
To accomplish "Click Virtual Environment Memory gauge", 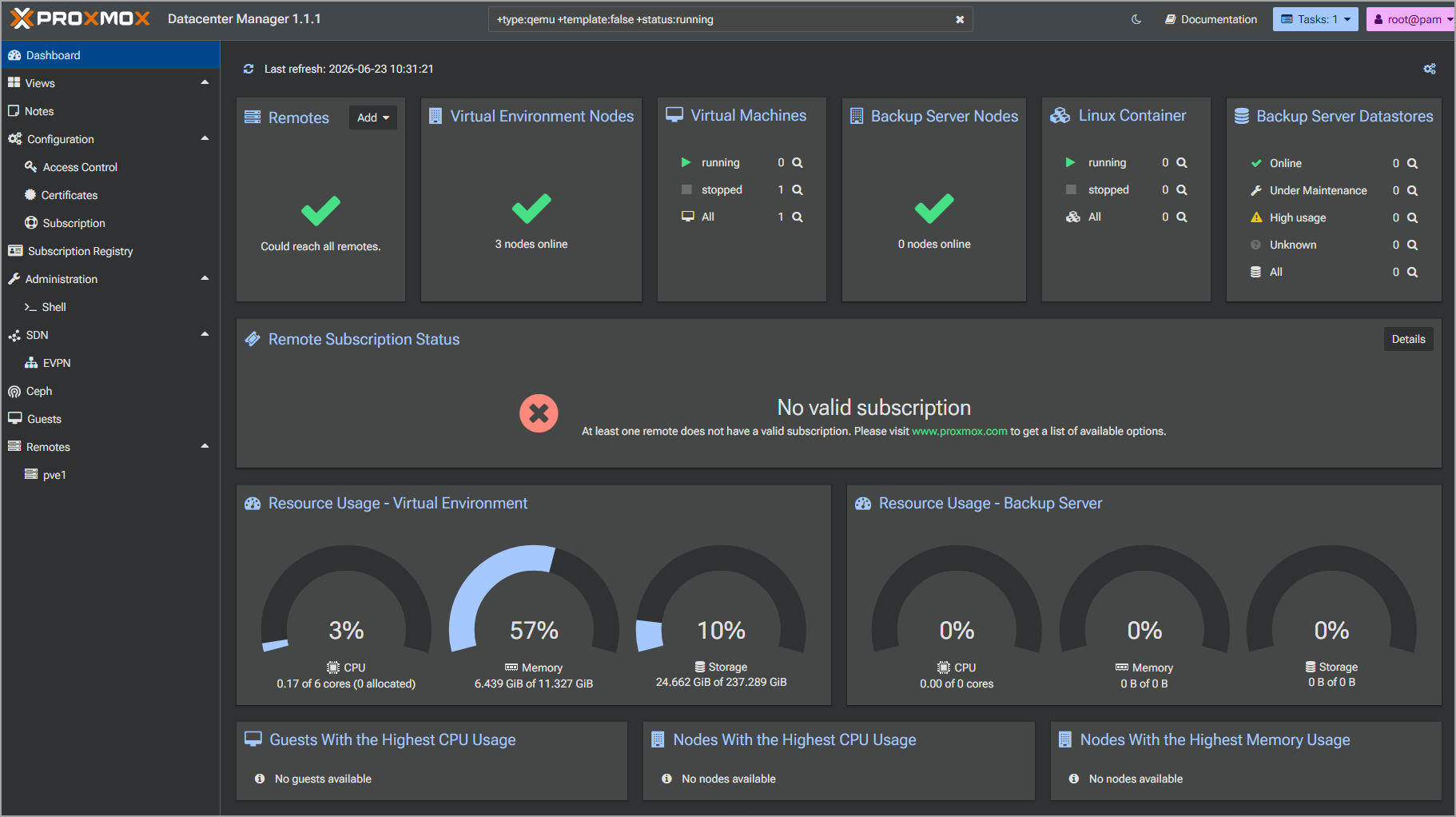I will coord(534,599).
